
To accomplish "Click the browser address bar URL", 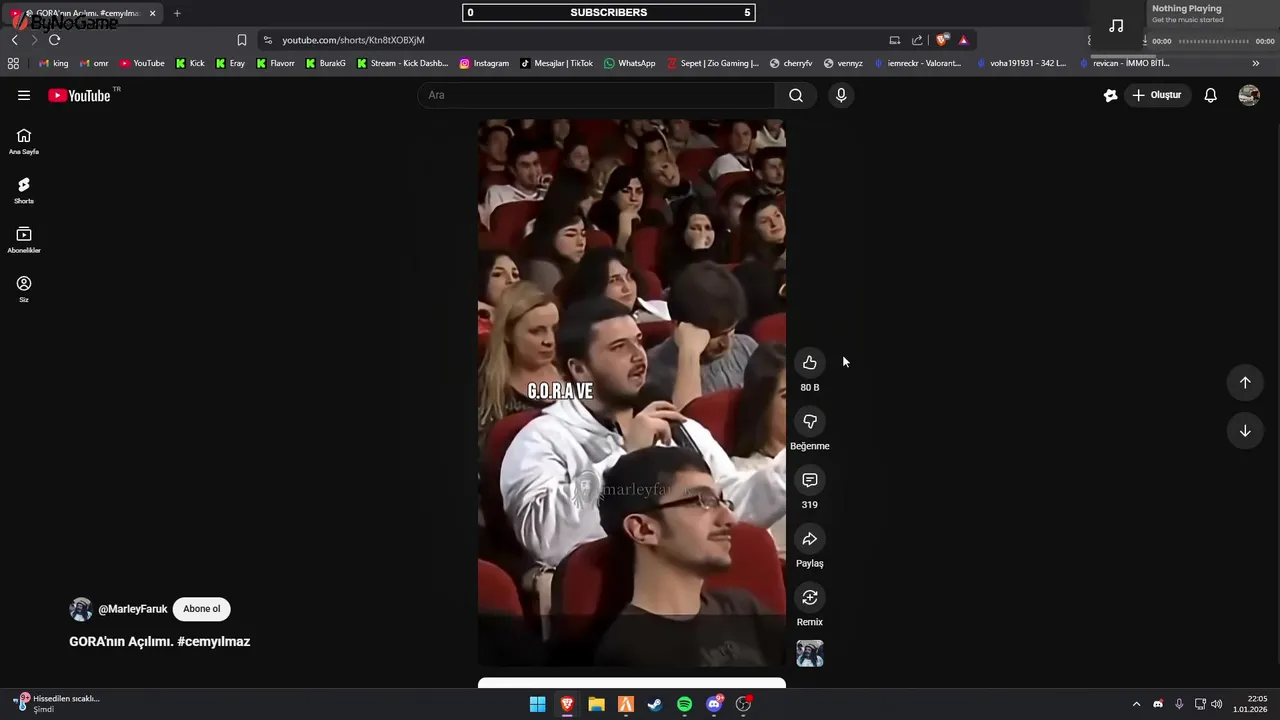I will (x=353, y=40).
